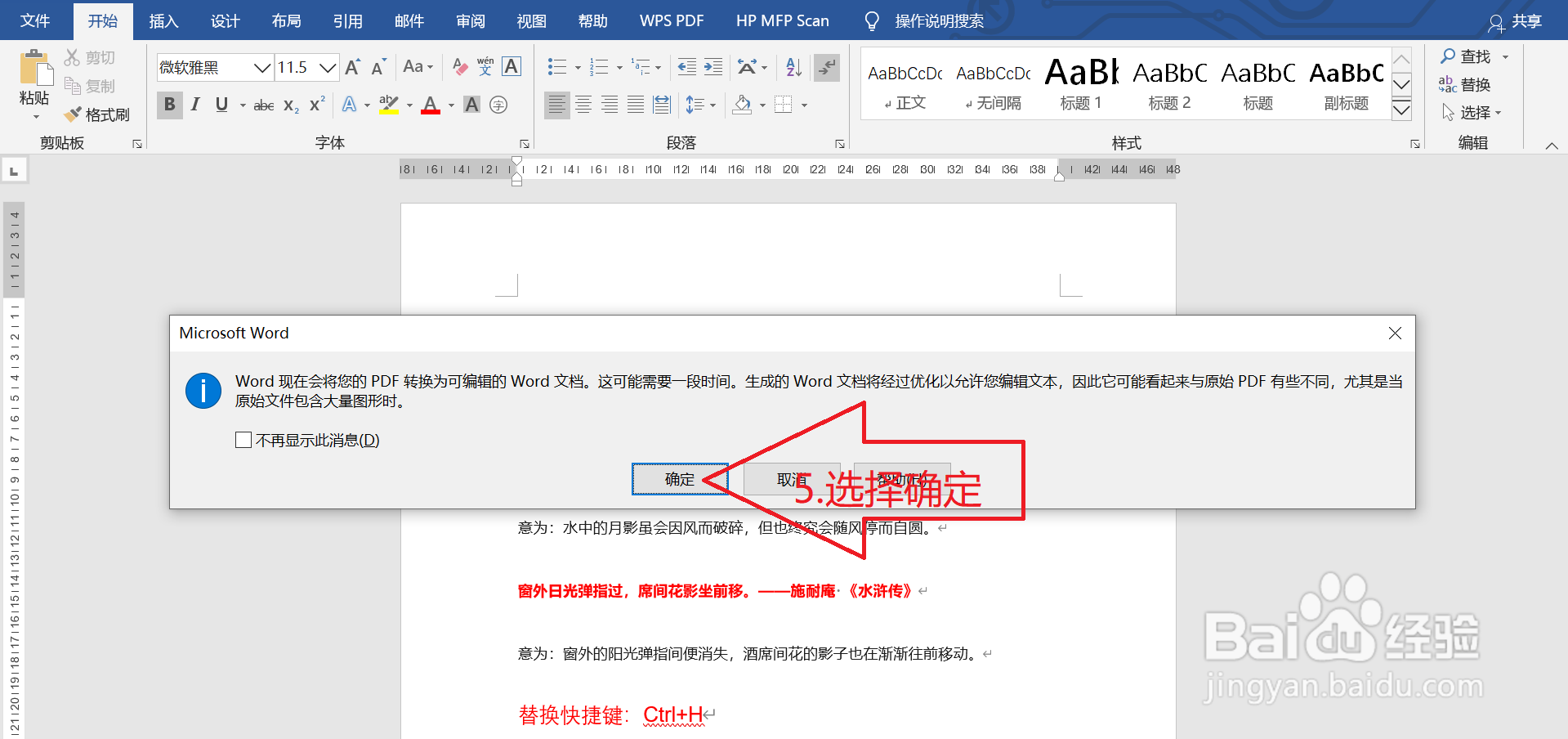The width and height of the screenshot is (1568, 739).
Task: Open the numbering list dropdown arrow
Action: pyautogui.click(x=619, y=68)
